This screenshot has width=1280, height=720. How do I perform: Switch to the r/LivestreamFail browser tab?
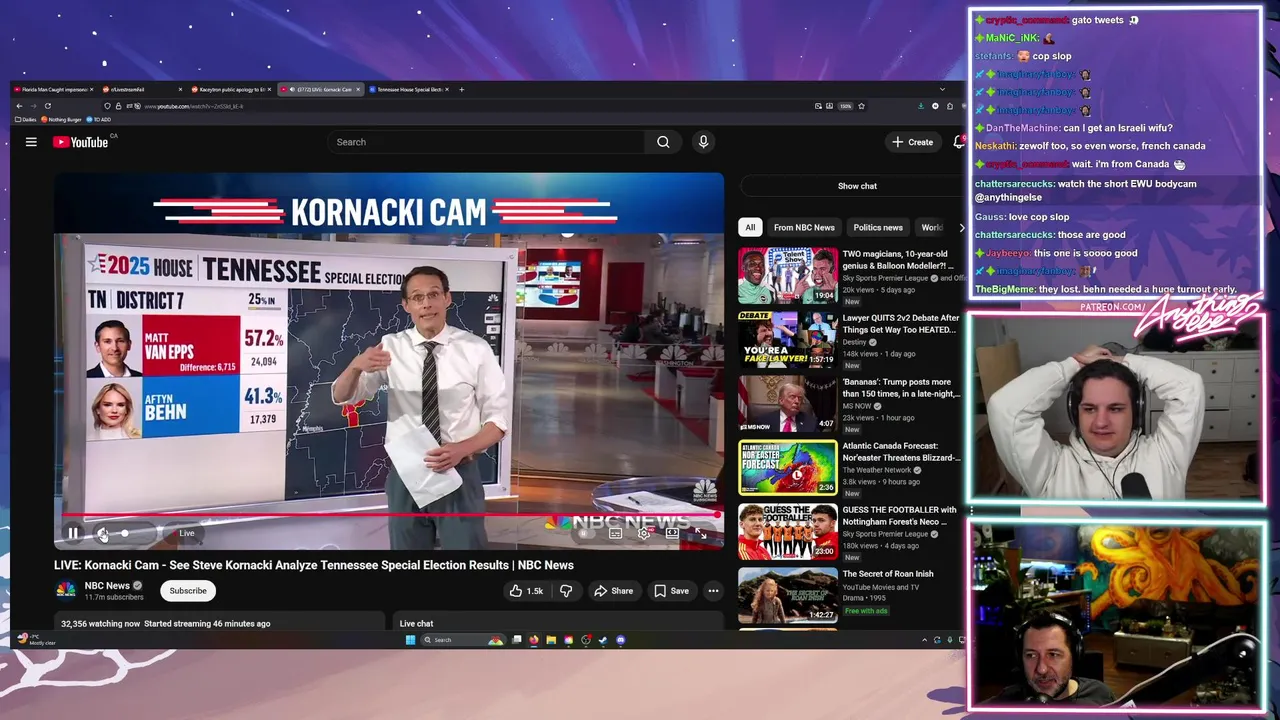point(141,89)
